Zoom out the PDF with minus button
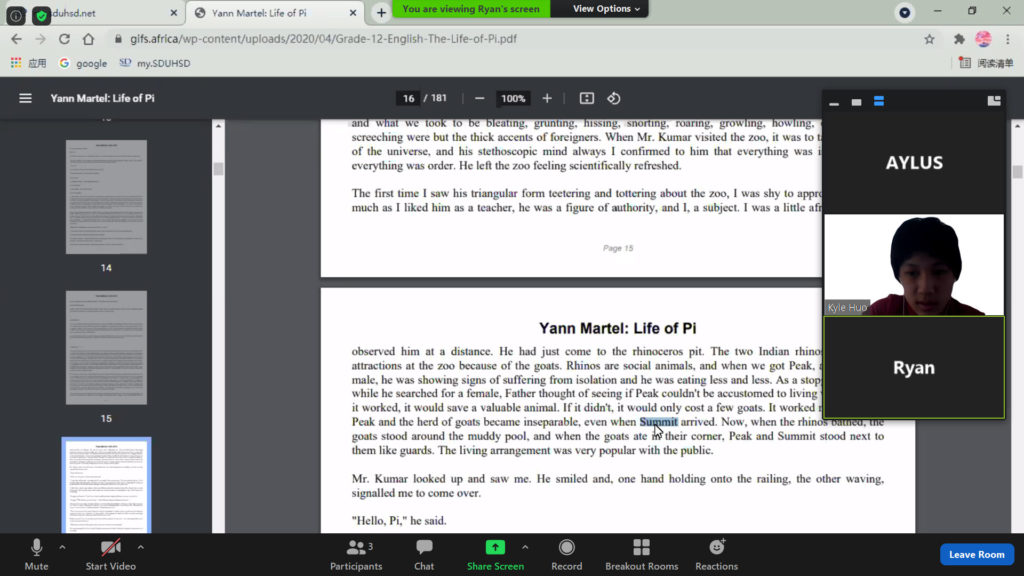This screenshot has width=1024, height=576. (479, 99)
